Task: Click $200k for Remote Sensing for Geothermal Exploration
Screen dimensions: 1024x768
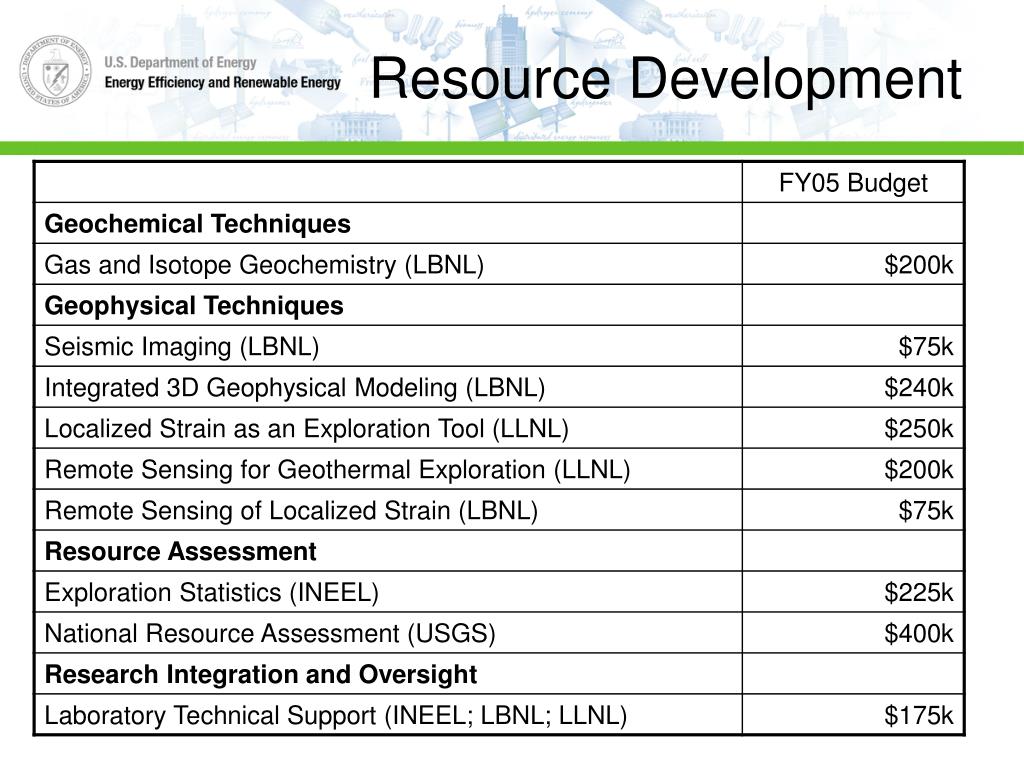Action: [918, 470]
